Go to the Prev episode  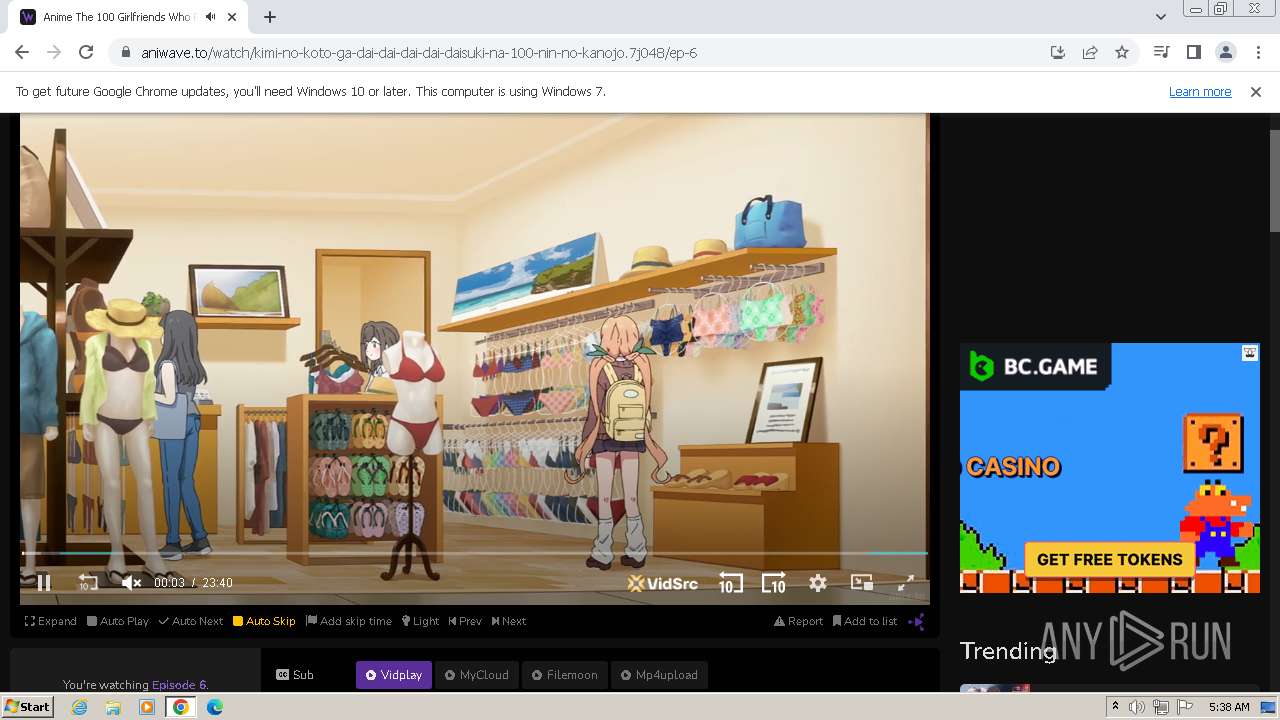(465, 621)
